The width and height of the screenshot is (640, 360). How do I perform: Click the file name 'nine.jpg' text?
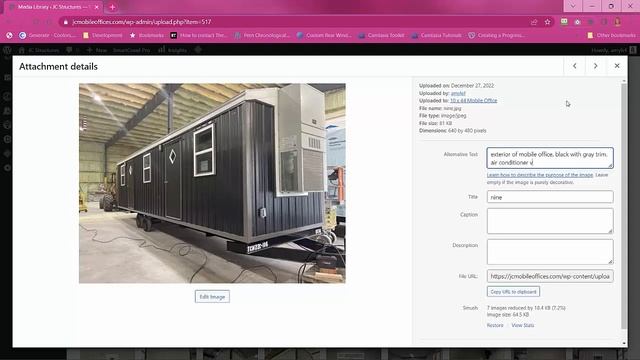pos(452,108)
